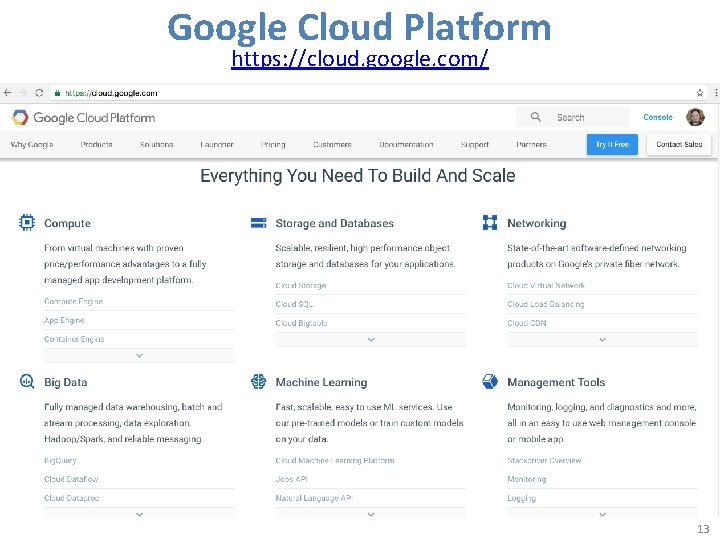The image size is (720, 540).
Task: Open the Partners menu item
Action: click(531, 144)
